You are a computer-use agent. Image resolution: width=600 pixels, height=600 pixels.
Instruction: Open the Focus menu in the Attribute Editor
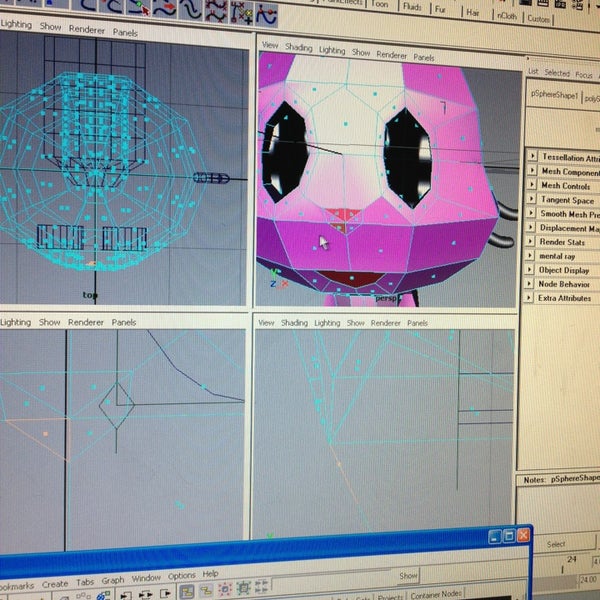(x=584, y=75)
